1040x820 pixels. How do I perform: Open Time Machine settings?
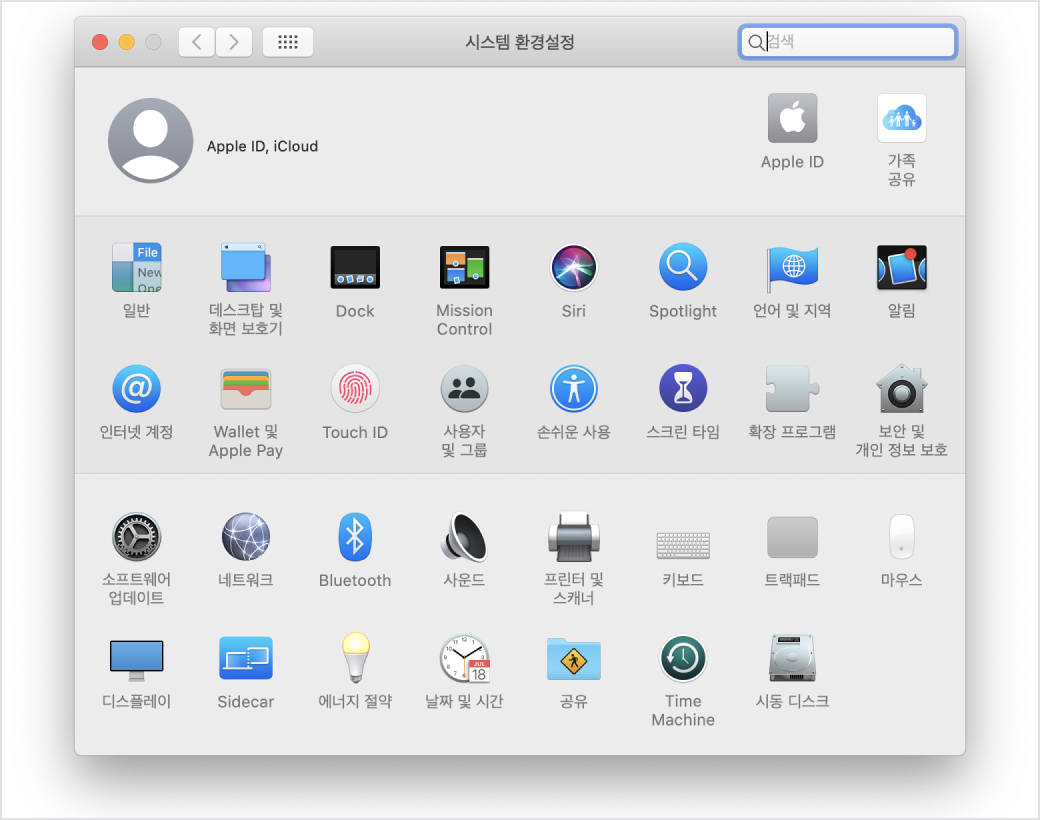click(683, 658)
